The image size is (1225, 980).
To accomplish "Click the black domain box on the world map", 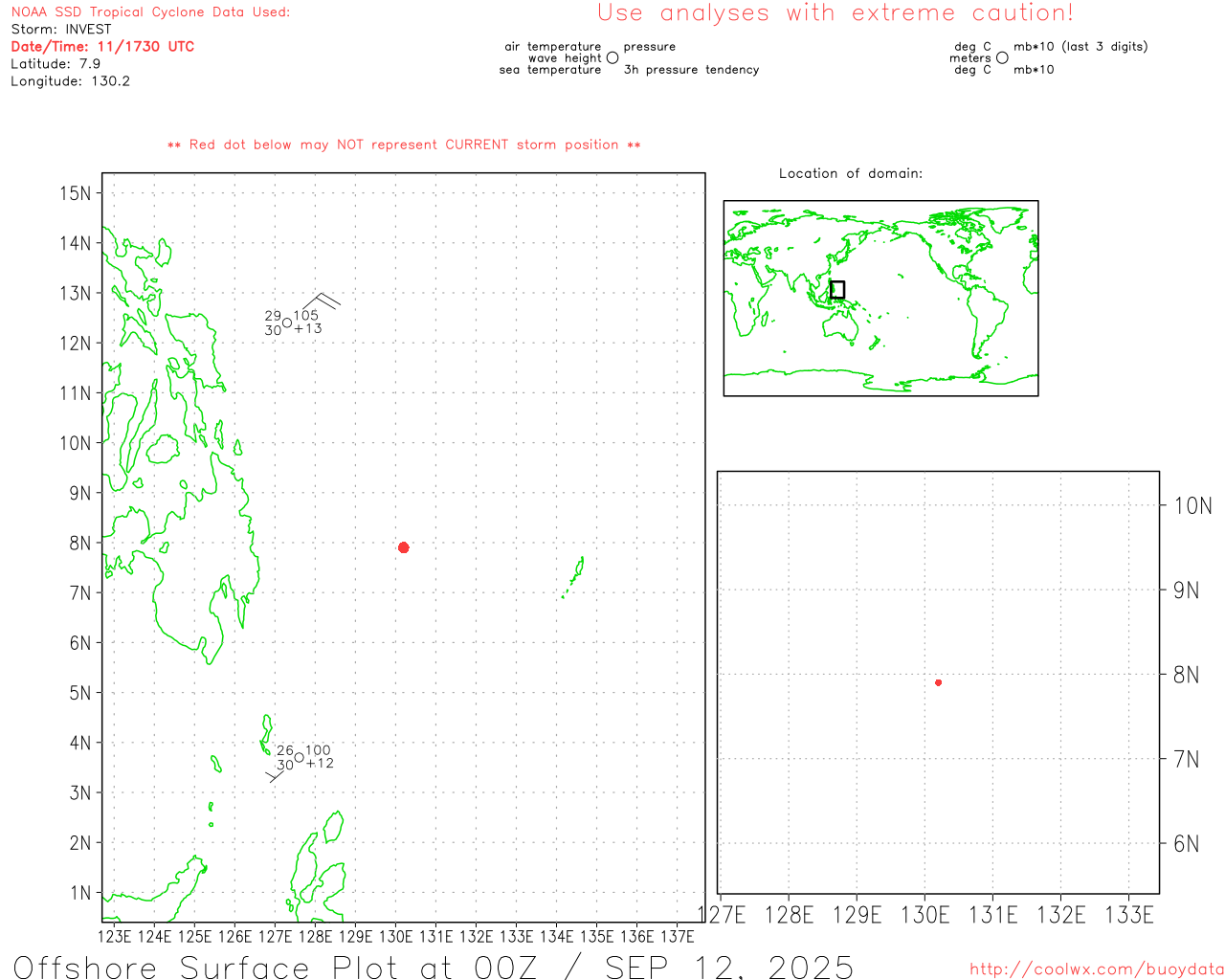I will coord(837,290).
